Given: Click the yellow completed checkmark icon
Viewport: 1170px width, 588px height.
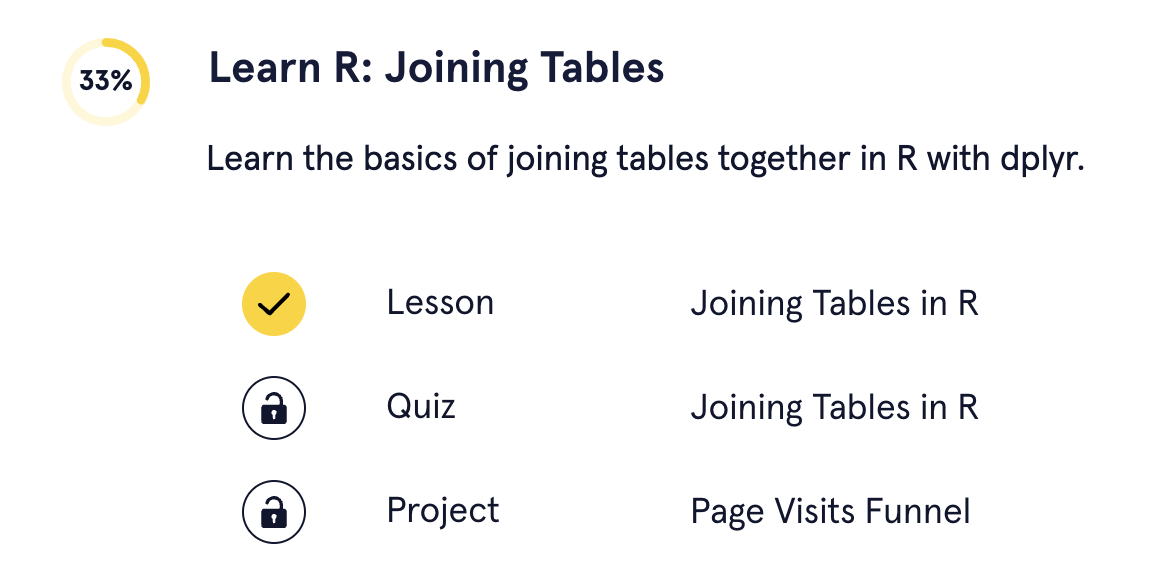Looking at the screenshot, I should (x=273, y=303).
